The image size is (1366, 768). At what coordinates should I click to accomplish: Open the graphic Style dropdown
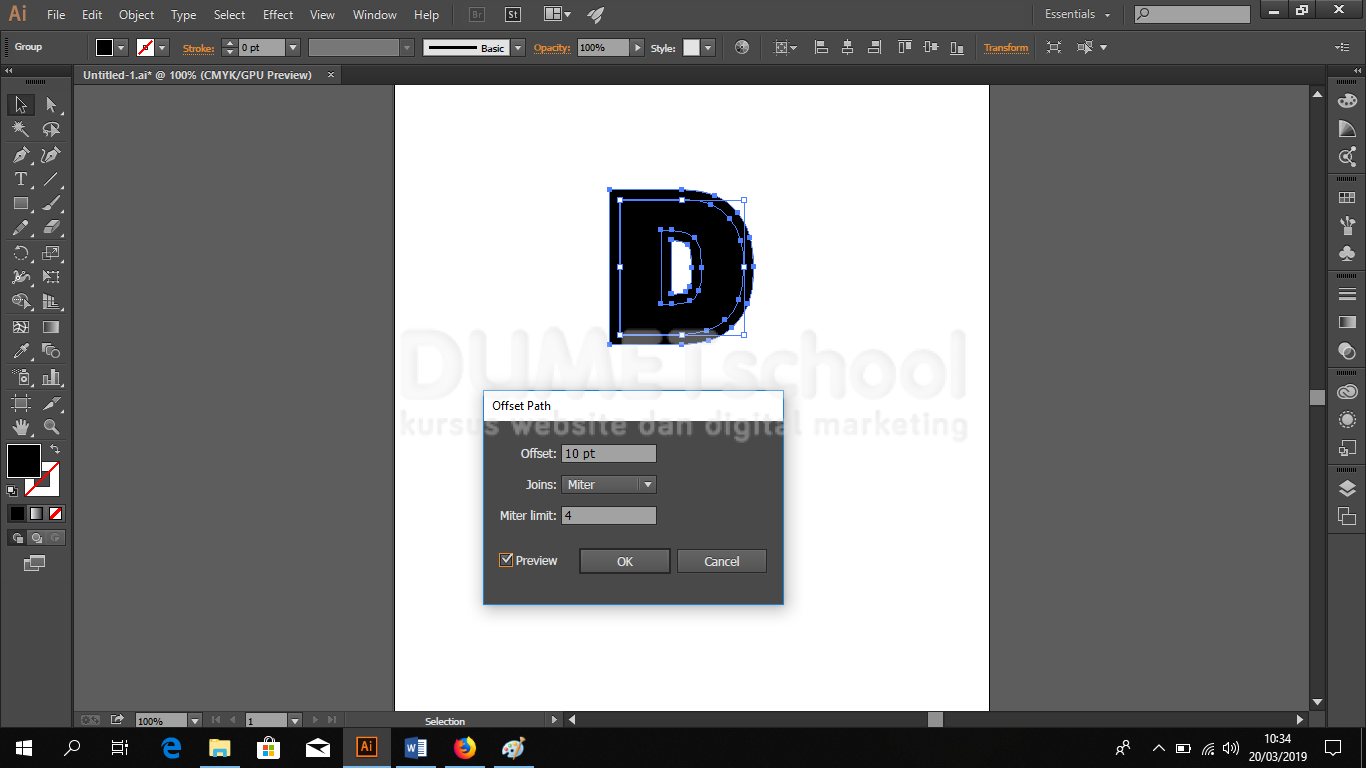pos(709,48)
